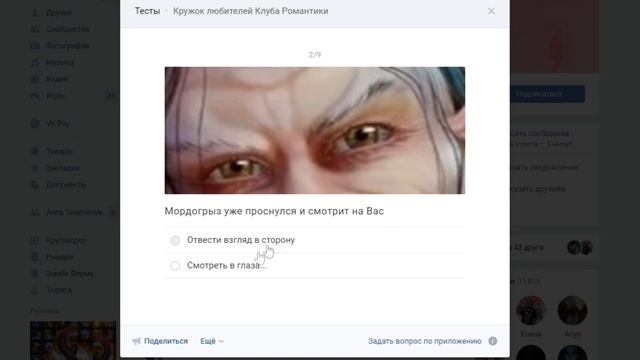Click the community cover picture in the background
Screen dimensions: 640x360
(554, 36)
